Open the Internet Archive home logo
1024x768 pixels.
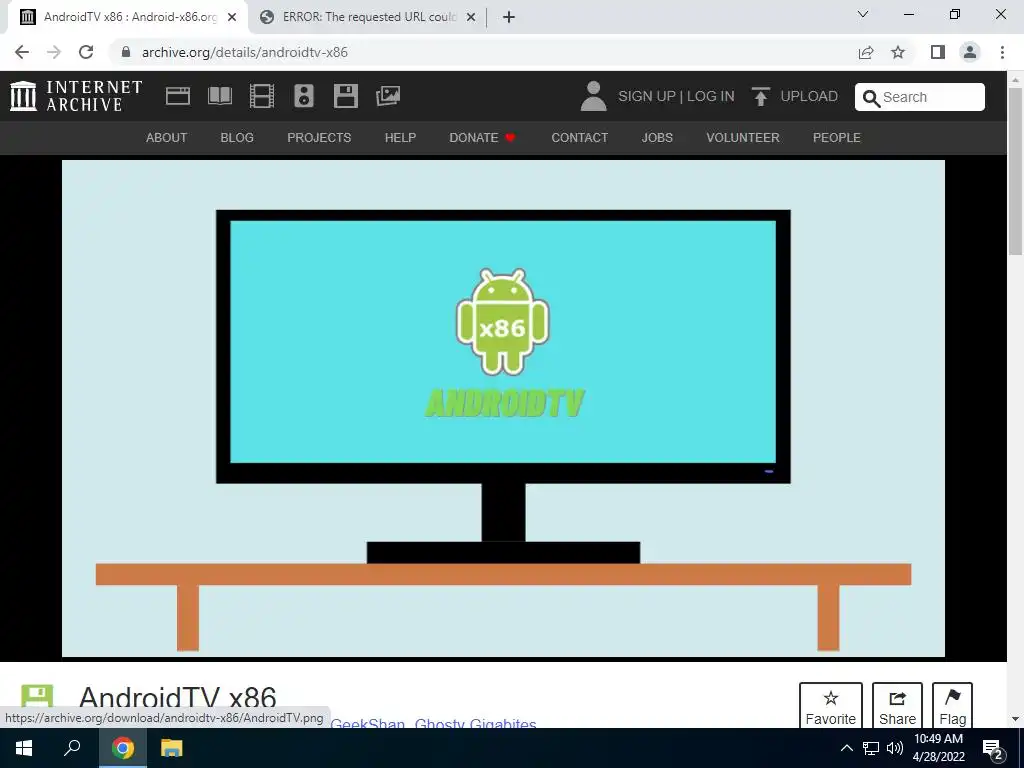coord(76,96)
